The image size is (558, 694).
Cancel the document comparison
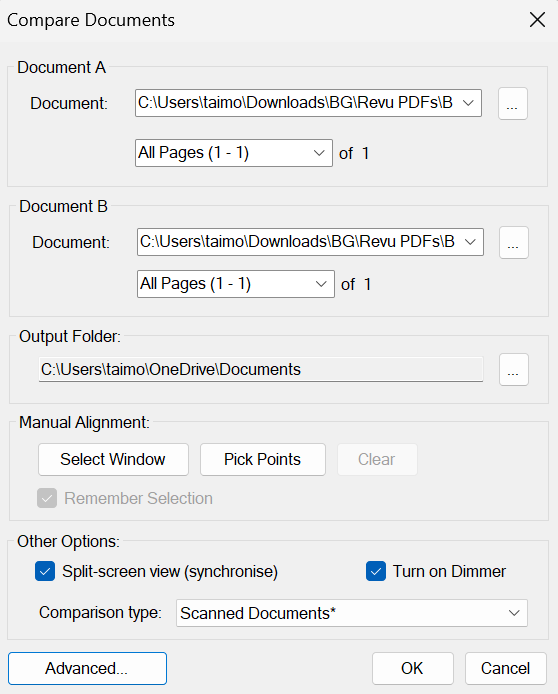[505, 668]
